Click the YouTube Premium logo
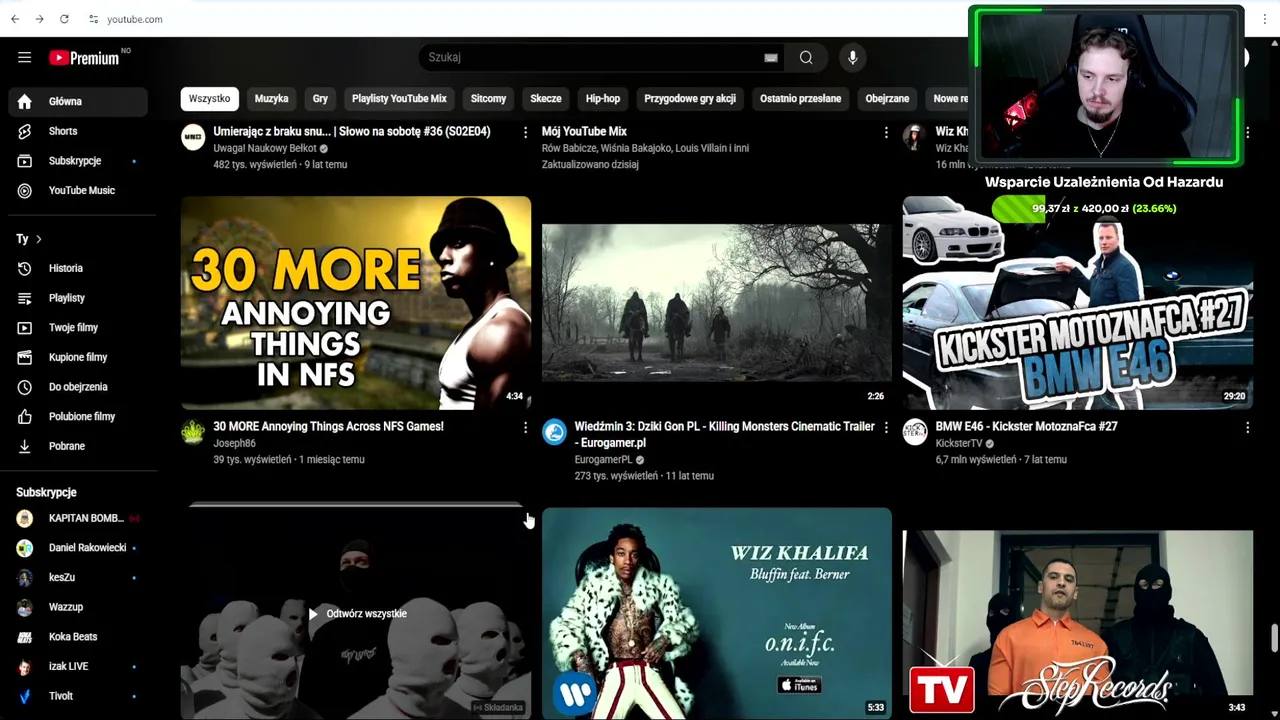The image size is (1280, 720). [x=87, y=58]
